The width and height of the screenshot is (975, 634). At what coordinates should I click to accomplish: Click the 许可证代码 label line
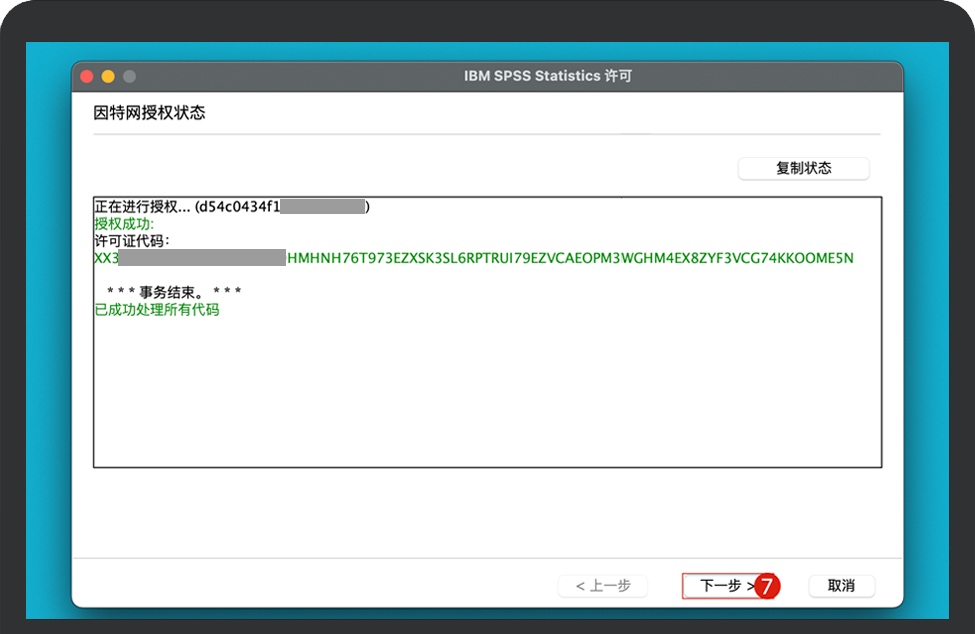click(132, 241)
